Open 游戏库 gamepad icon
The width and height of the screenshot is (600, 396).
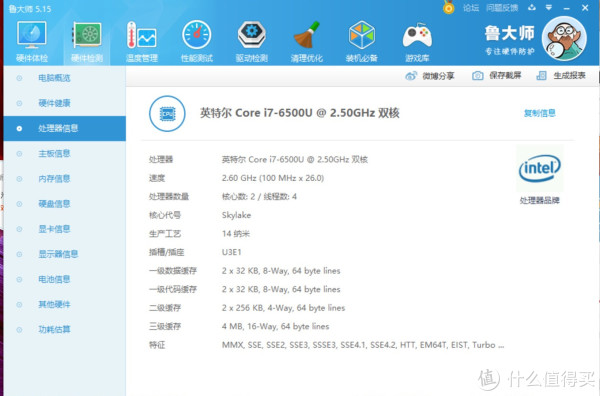417,36
